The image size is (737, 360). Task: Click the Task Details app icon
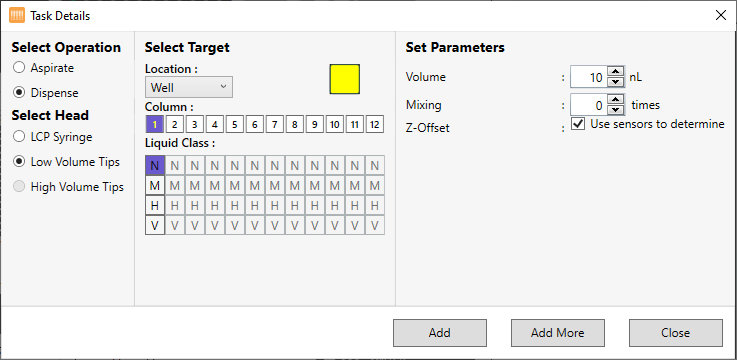[17, 16]
